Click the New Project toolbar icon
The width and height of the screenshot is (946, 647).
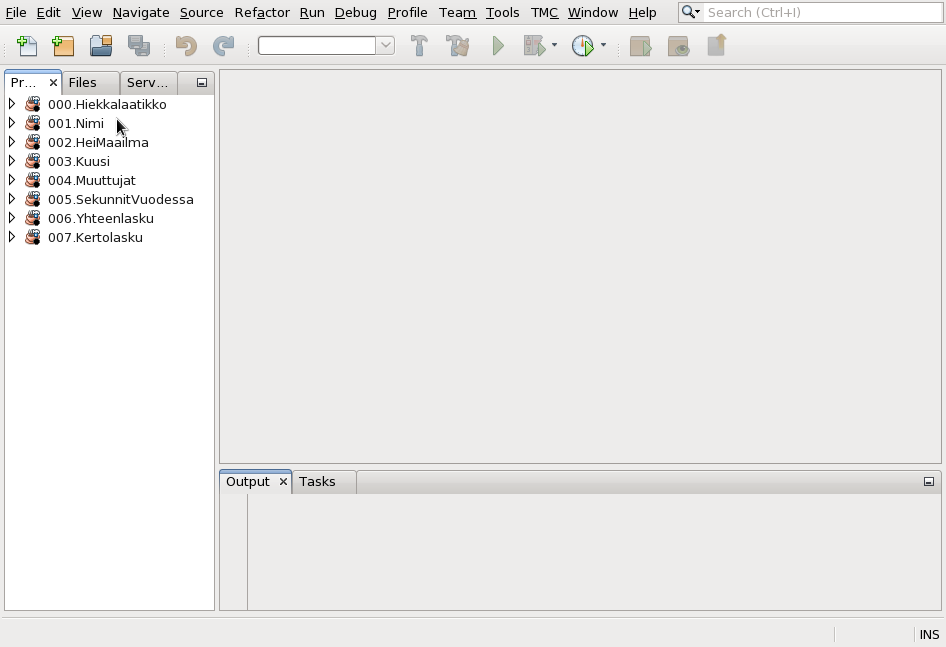[x=63, y=46]
